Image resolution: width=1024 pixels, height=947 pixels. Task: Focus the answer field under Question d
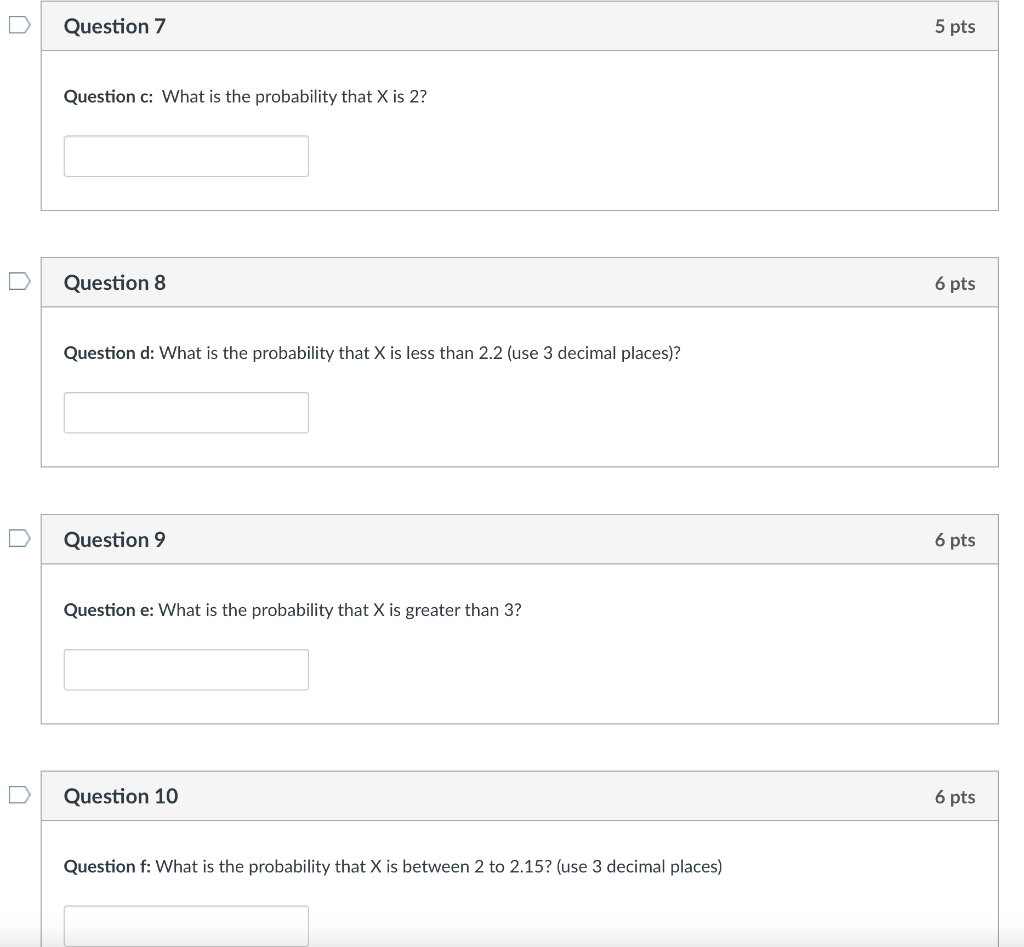pos(186,413)
